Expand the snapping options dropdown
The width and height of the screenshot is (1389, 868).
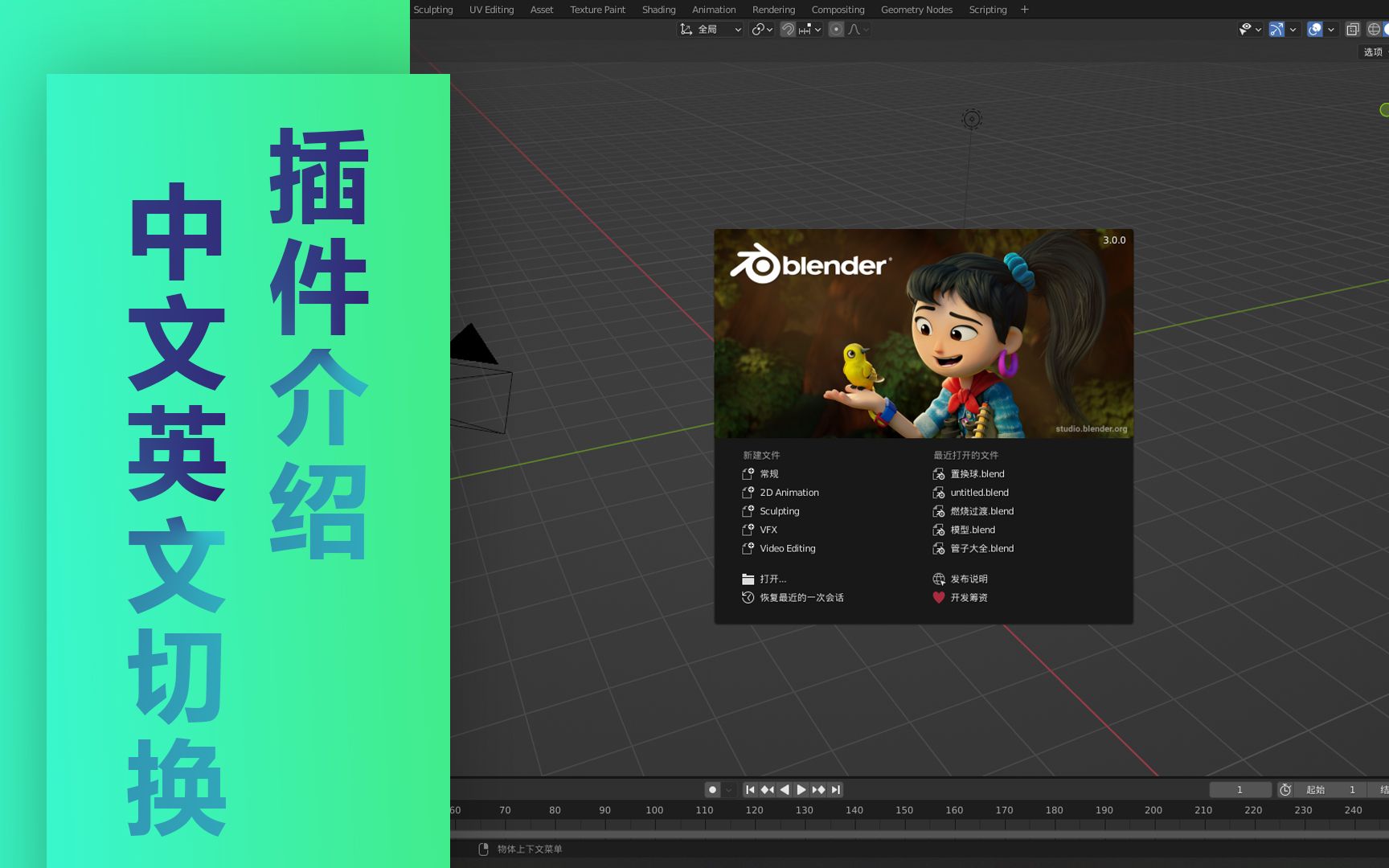click(x=810, y=30)
